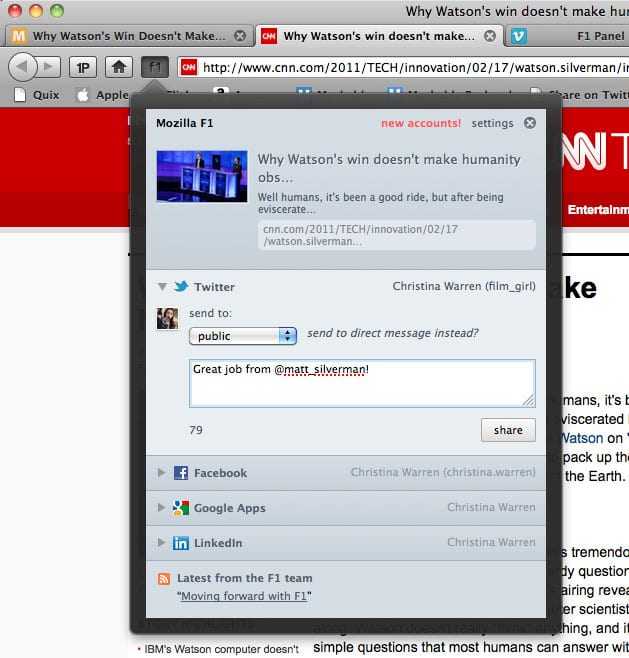Click the browser back arrow
The width and height of the screenshot is (629, 658).
tap(24, 67)
